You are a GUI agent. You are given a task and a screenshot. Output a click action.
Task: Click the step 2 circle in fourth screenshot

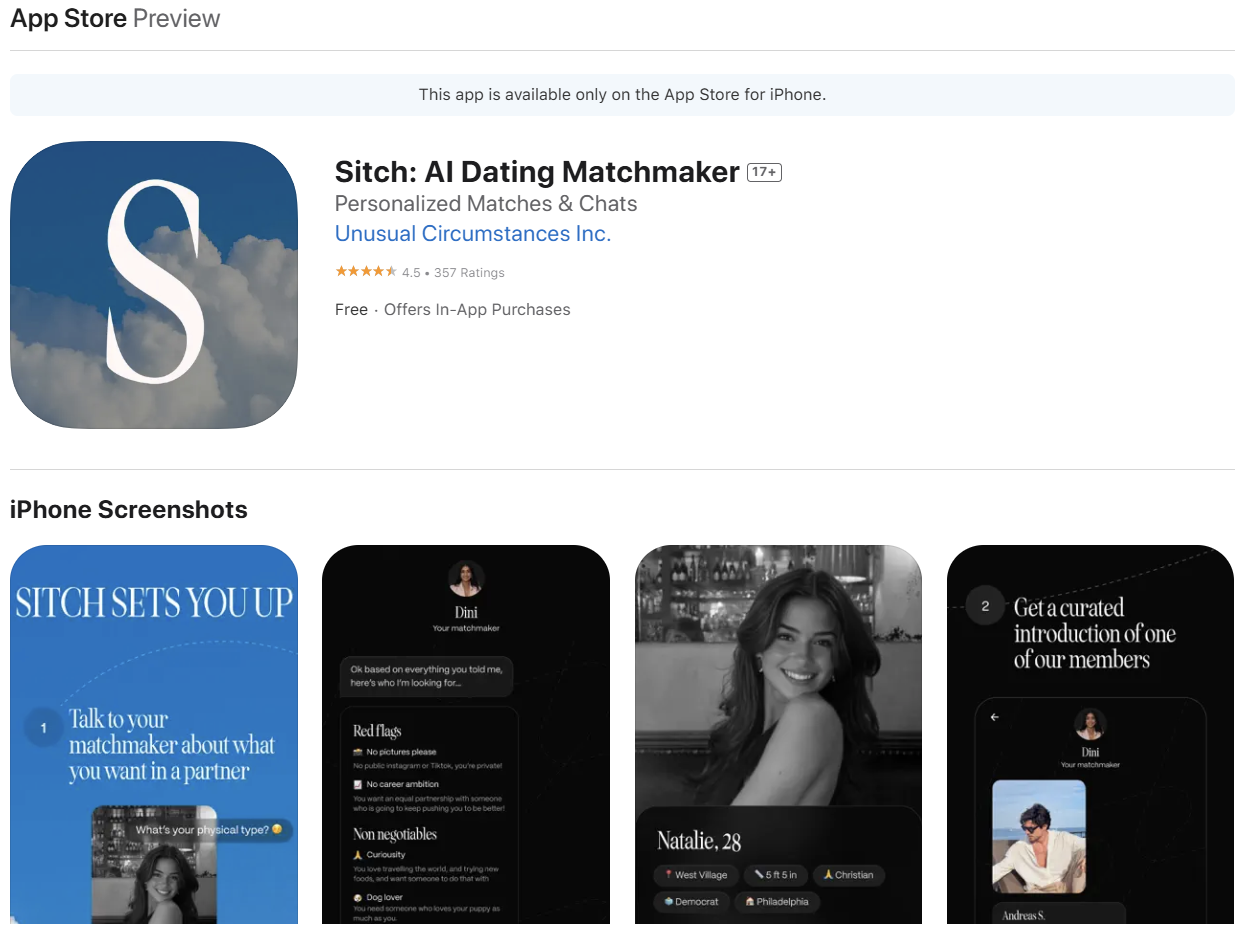pos(985,606)
